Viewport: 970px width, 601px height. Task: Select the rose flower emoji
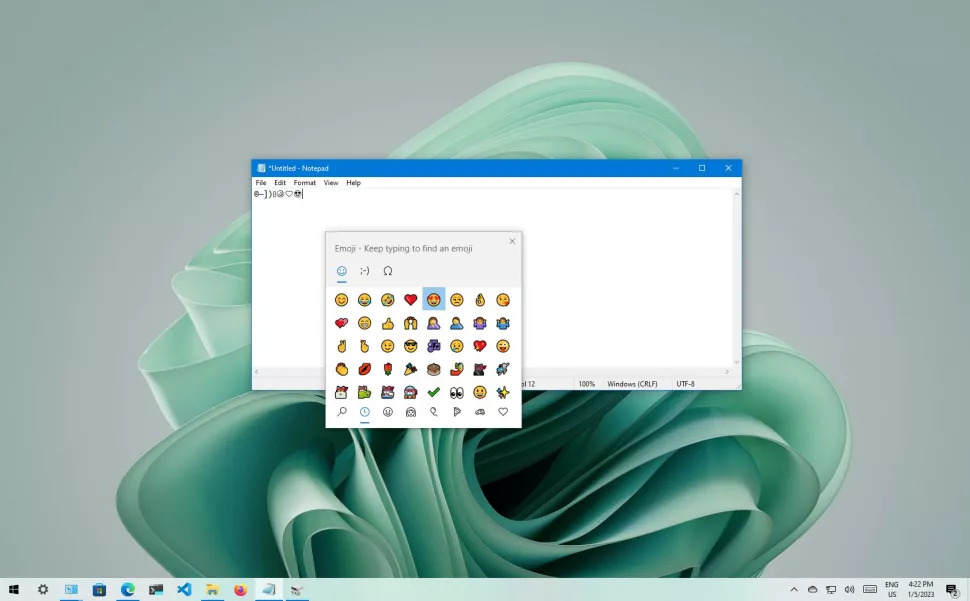387,369
